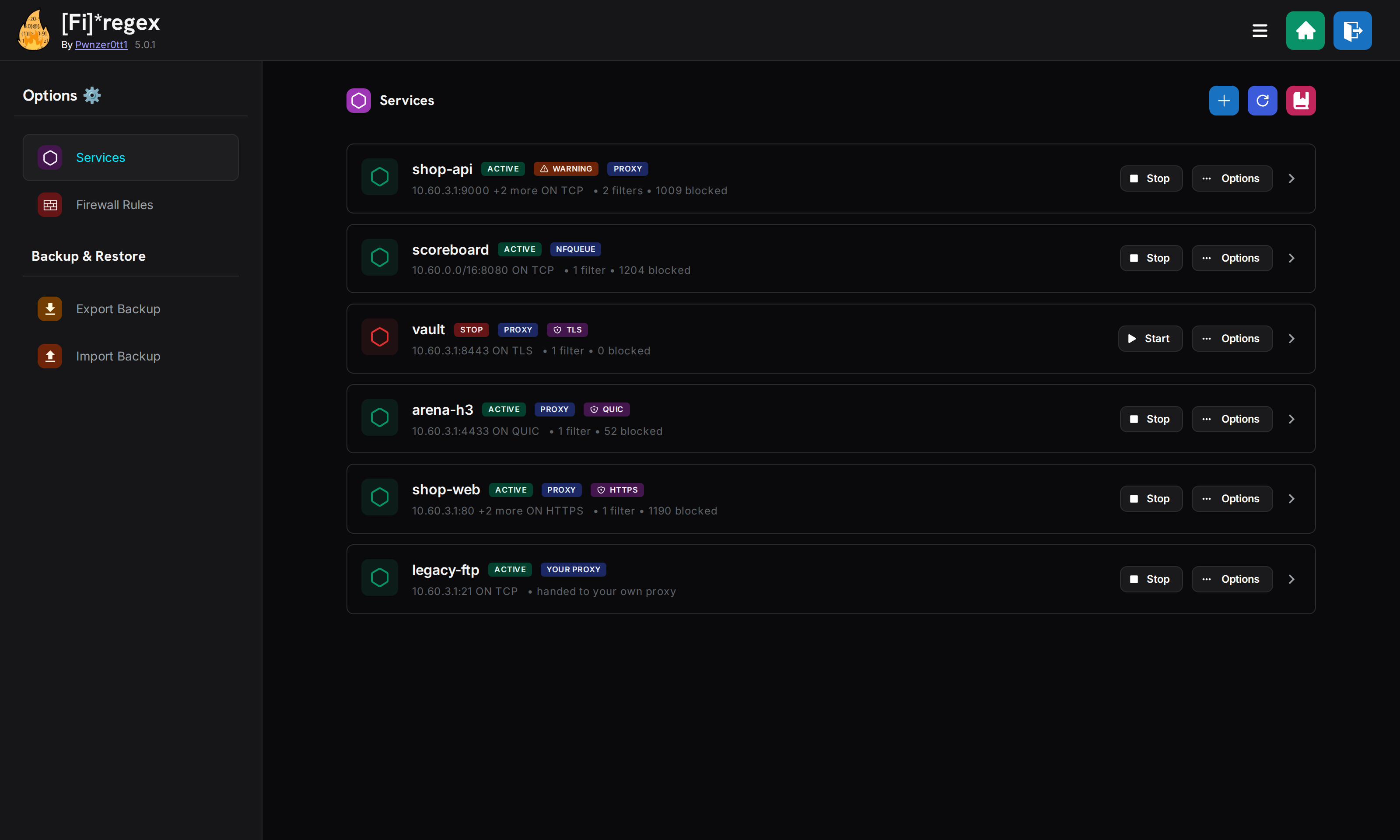This screenshot has height=840, width=1400.
Task: Click the HTTPS shield badge on shop-web
Action: 617,490
